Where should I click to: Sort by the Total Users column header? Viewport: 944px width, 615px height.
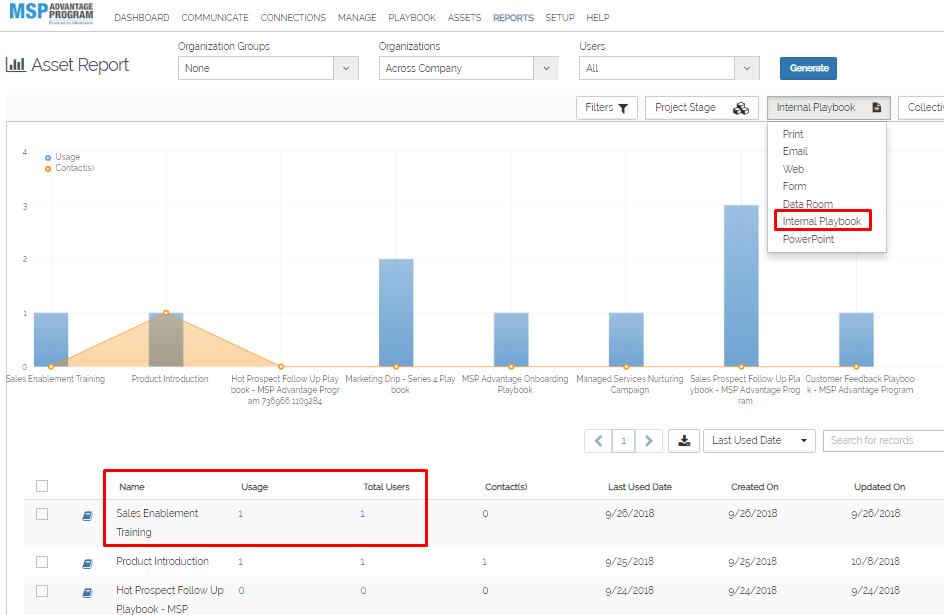pos(386,487)
